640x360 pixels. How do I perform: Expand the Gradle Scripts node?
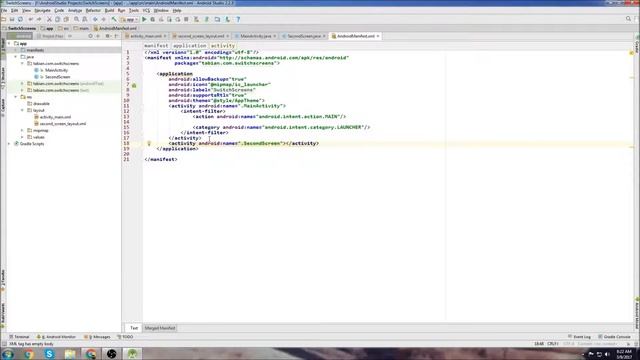click(x=9, y=144)
